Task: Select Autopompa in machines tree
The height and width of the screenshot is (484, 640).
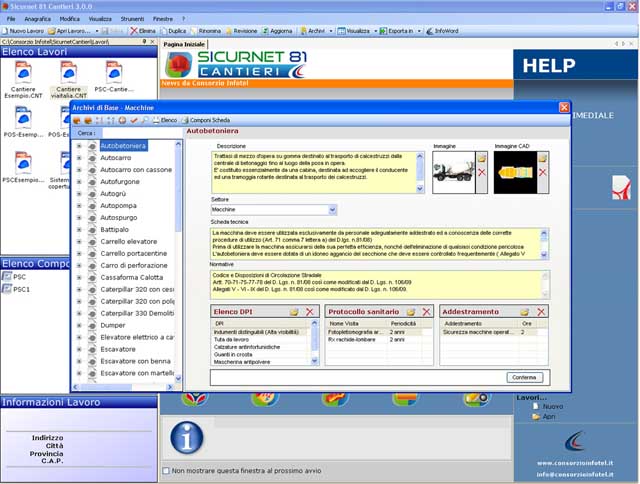Action: 118,206
